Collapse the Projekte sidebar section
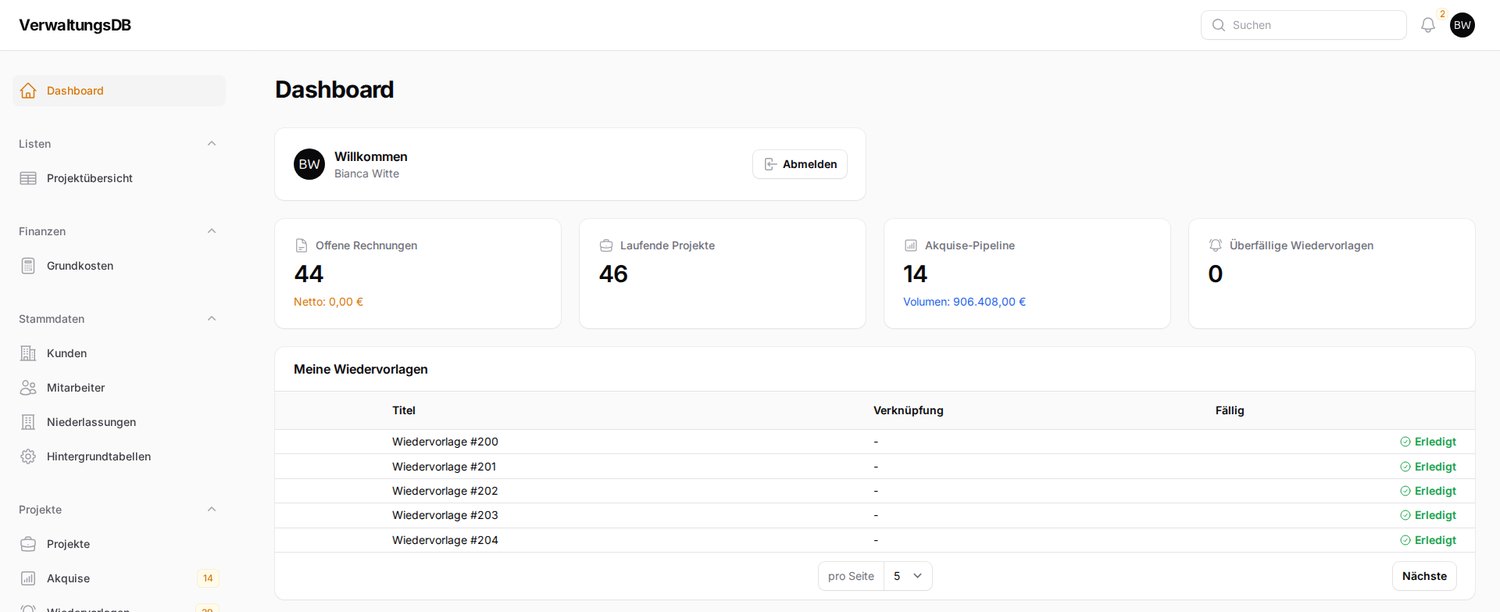 [x=211, y=510]
